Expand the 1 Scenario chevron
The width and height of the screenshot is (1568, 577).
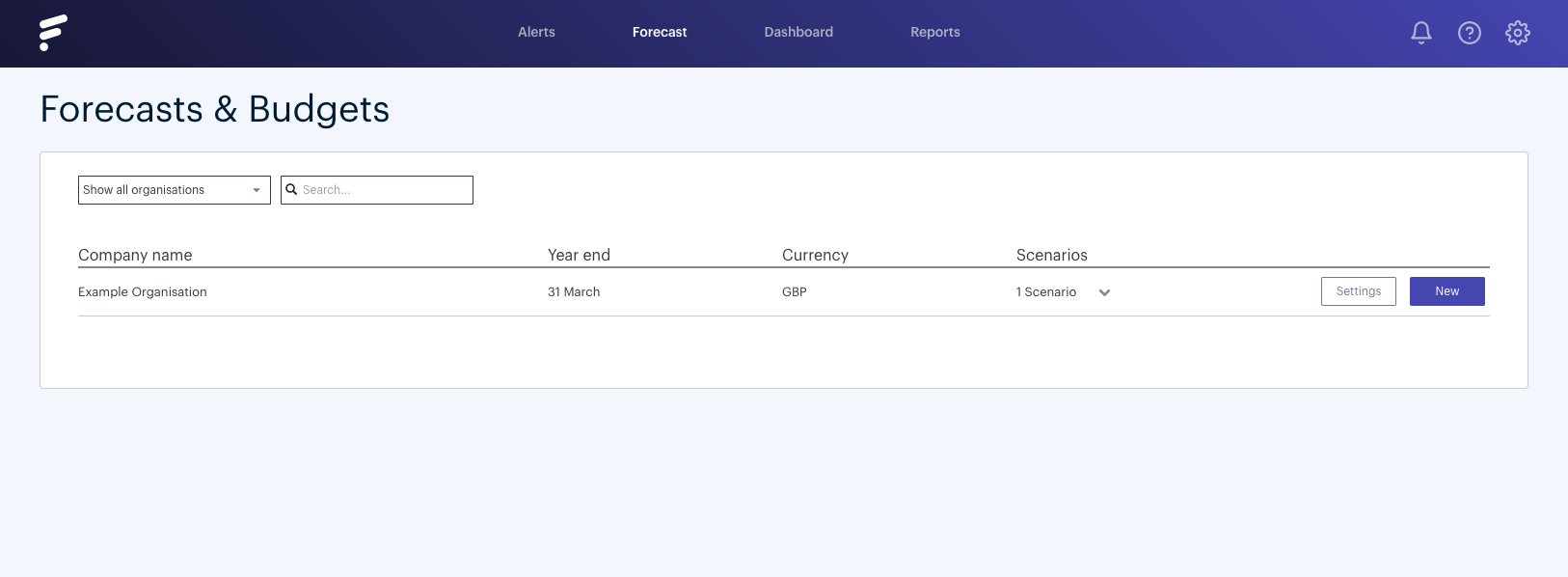(1104, 292)
